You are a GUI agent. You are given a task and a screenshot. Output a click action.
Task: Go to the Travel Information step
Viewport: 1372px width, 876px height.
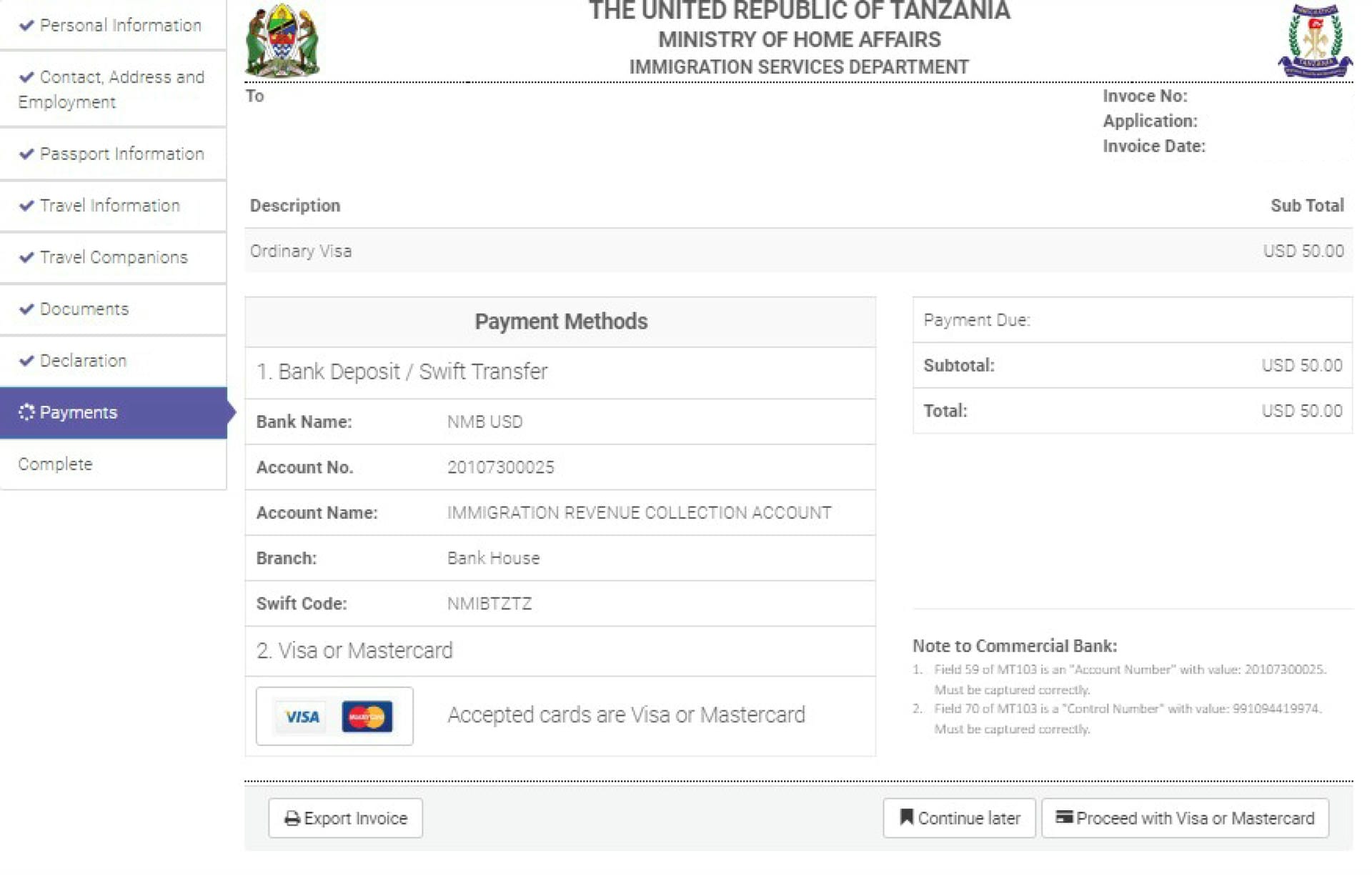point(109,206)
